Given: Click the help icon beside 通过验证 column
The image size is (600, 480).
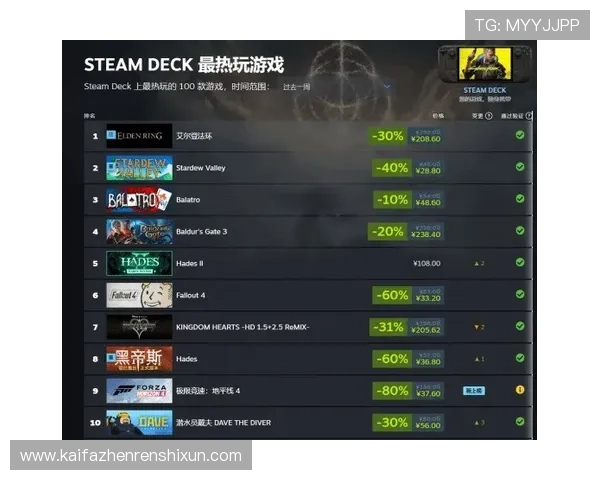Looking at the screenshot, I should 529,116.
